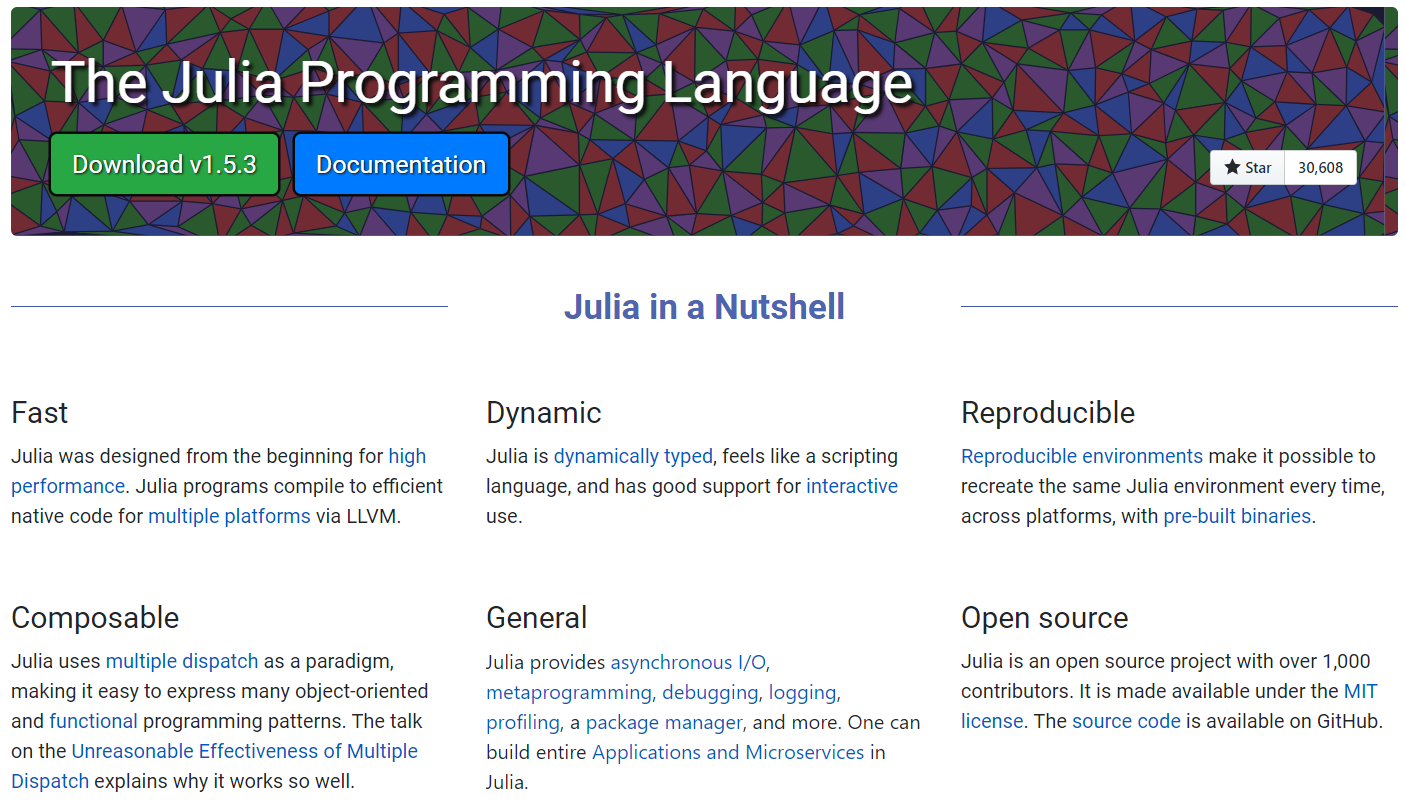The image size is (1406, 803).
Task: Click the 'functional' programming link
Action: 93,721
